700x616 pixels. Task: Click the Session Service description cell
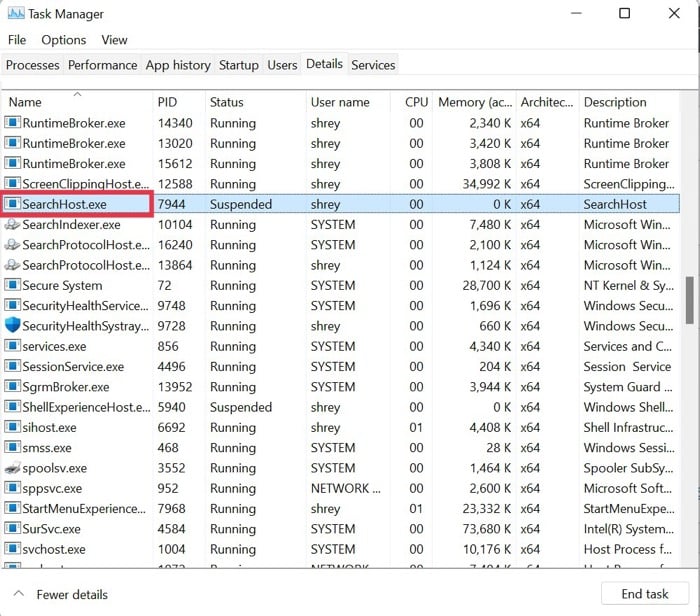(627, 366)
